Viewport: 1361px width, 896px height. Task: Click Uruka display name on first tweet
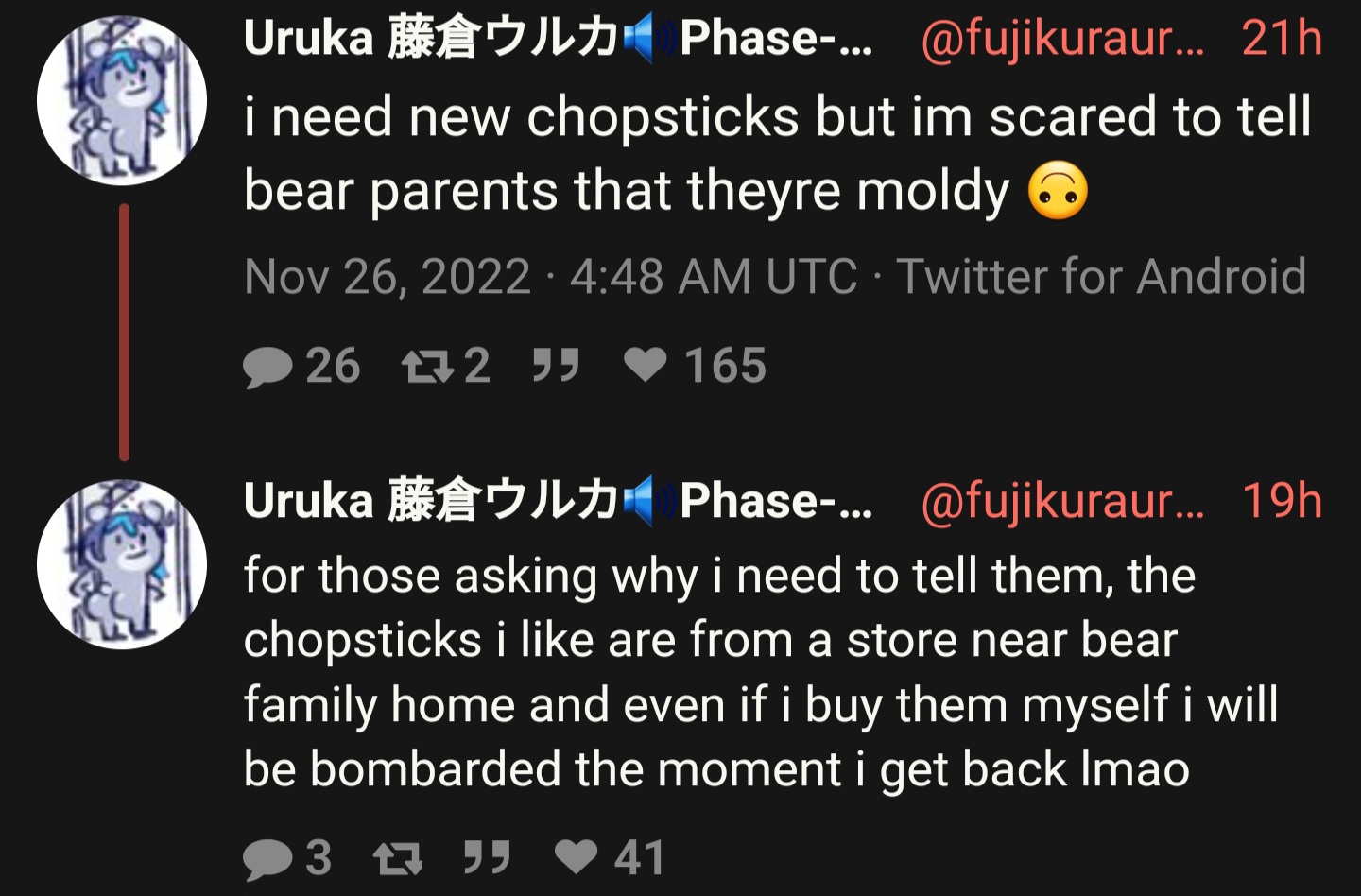coord(558,38)
